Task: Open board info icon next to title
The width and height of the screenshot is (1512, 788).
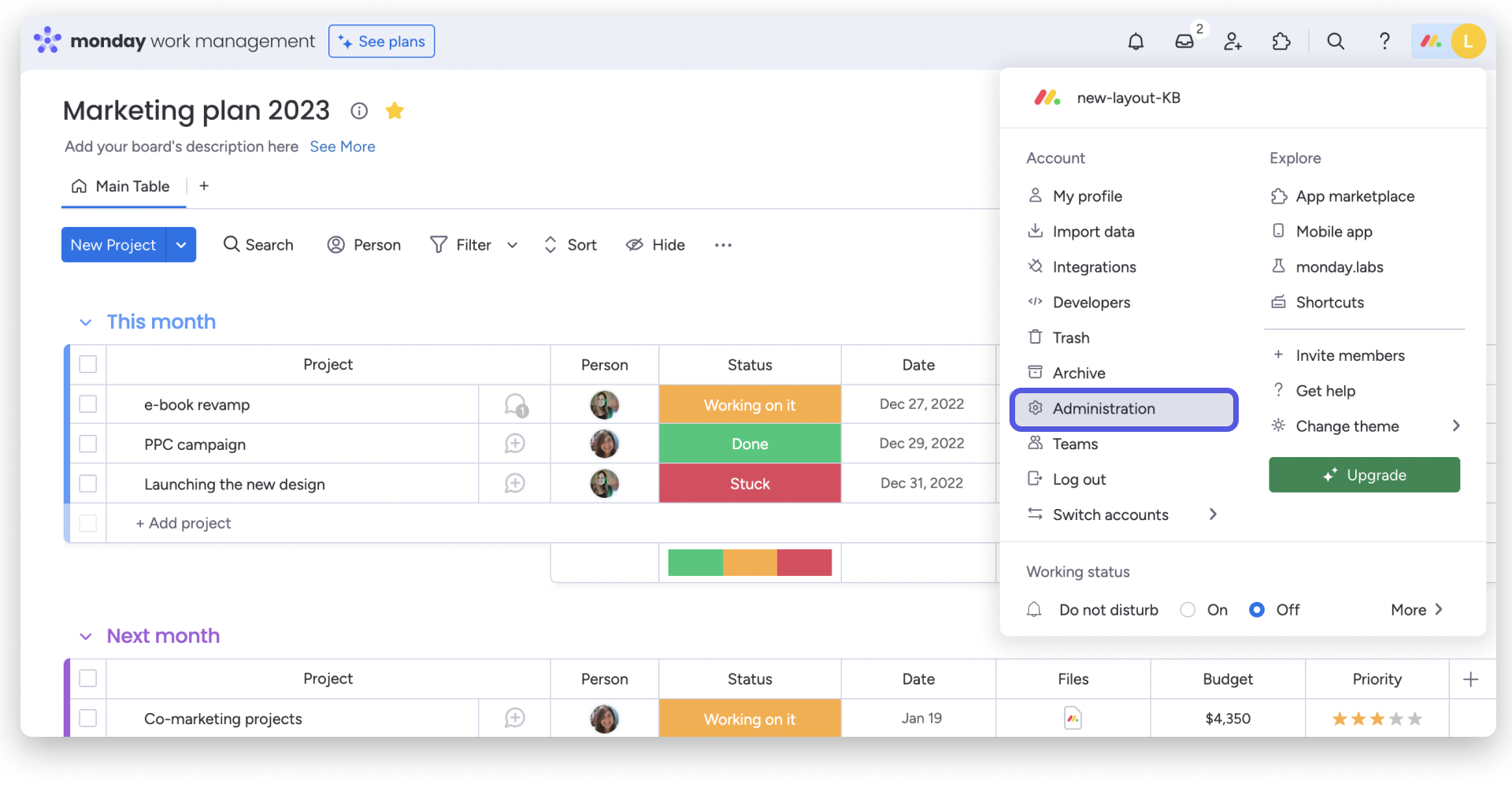Action: [359, 111]
